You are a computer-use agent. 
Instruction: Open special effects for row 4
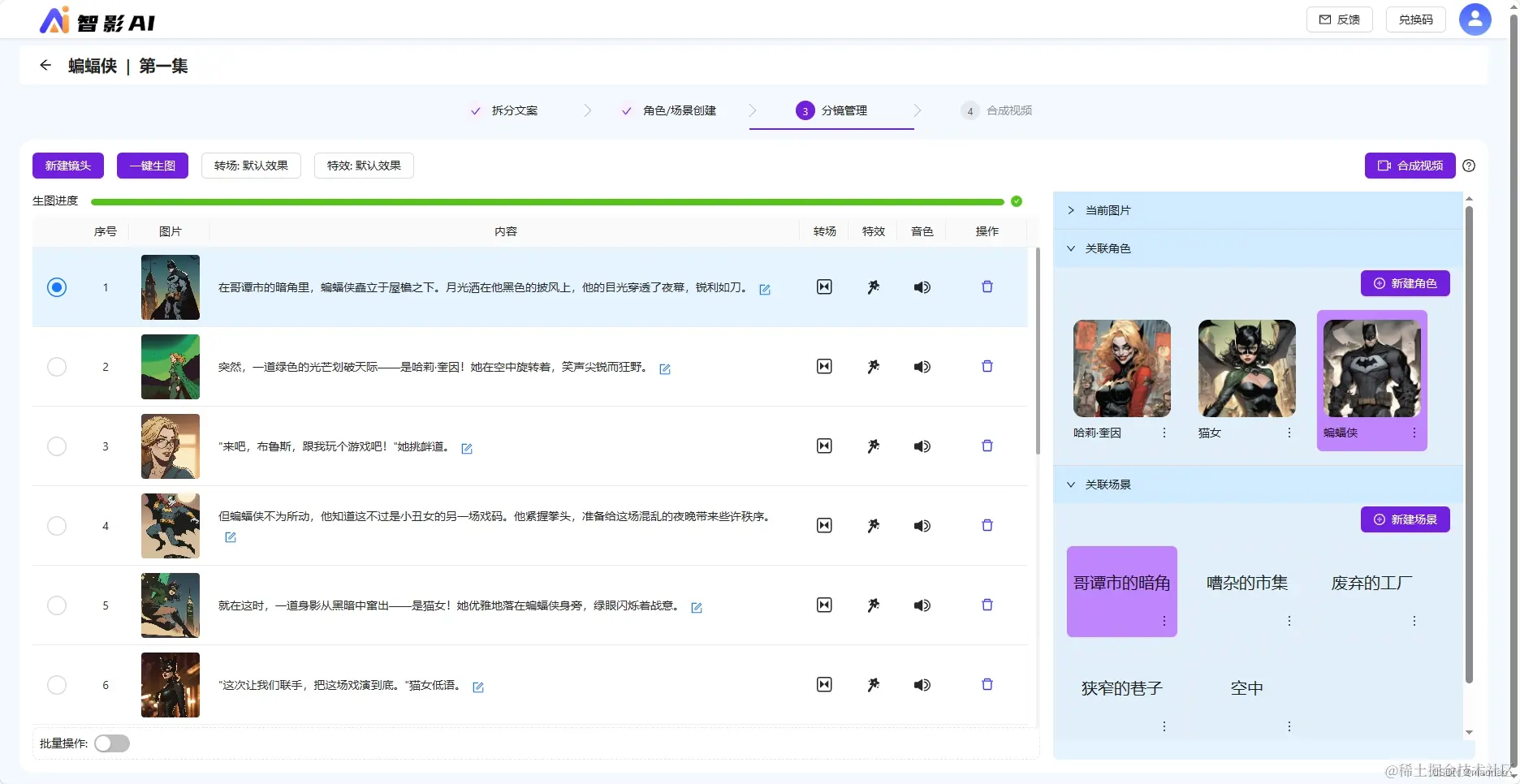874,525
